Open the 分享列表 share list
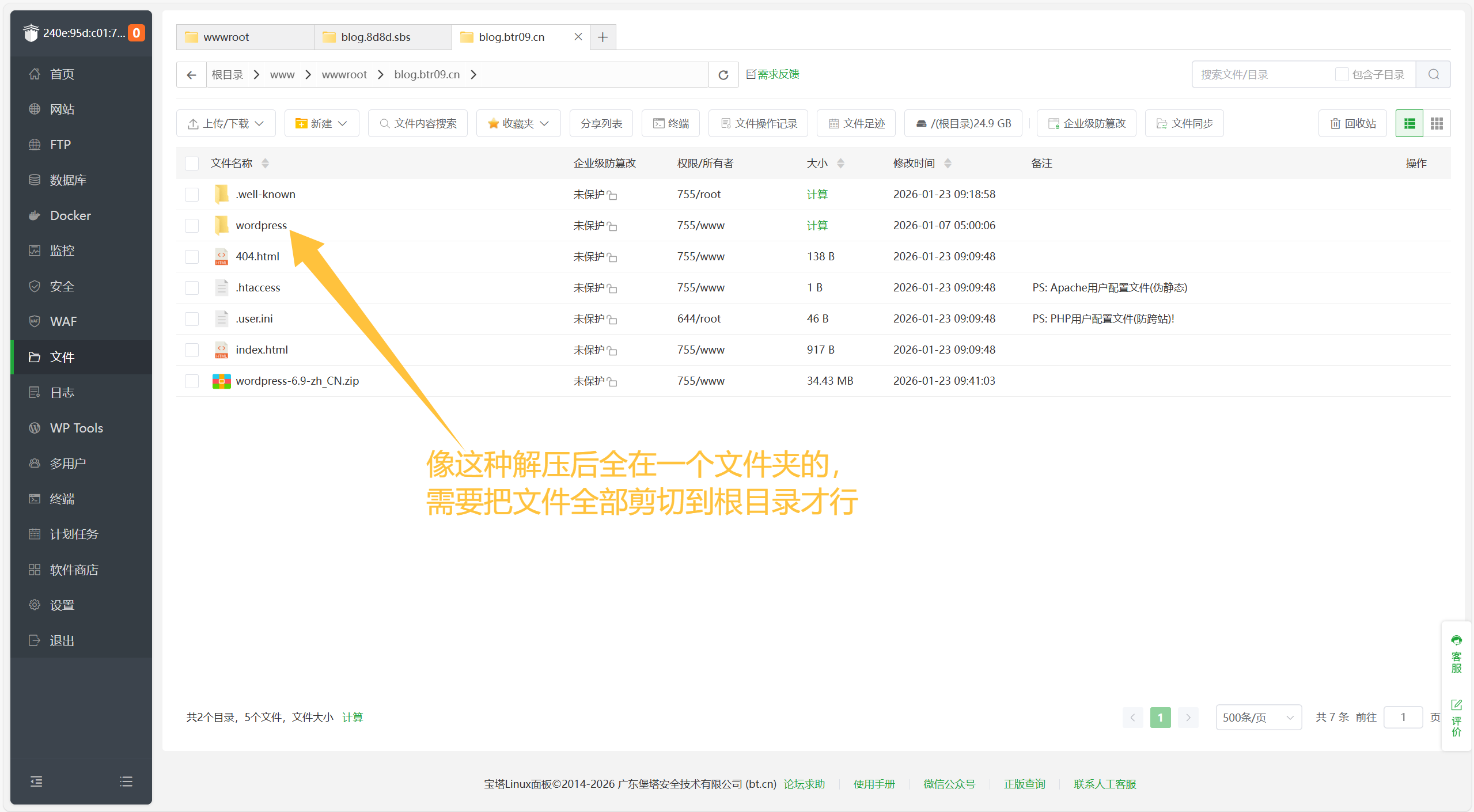Image resolution: width=1474 pixels, height=812 pixels. click(x=600, y=123)
